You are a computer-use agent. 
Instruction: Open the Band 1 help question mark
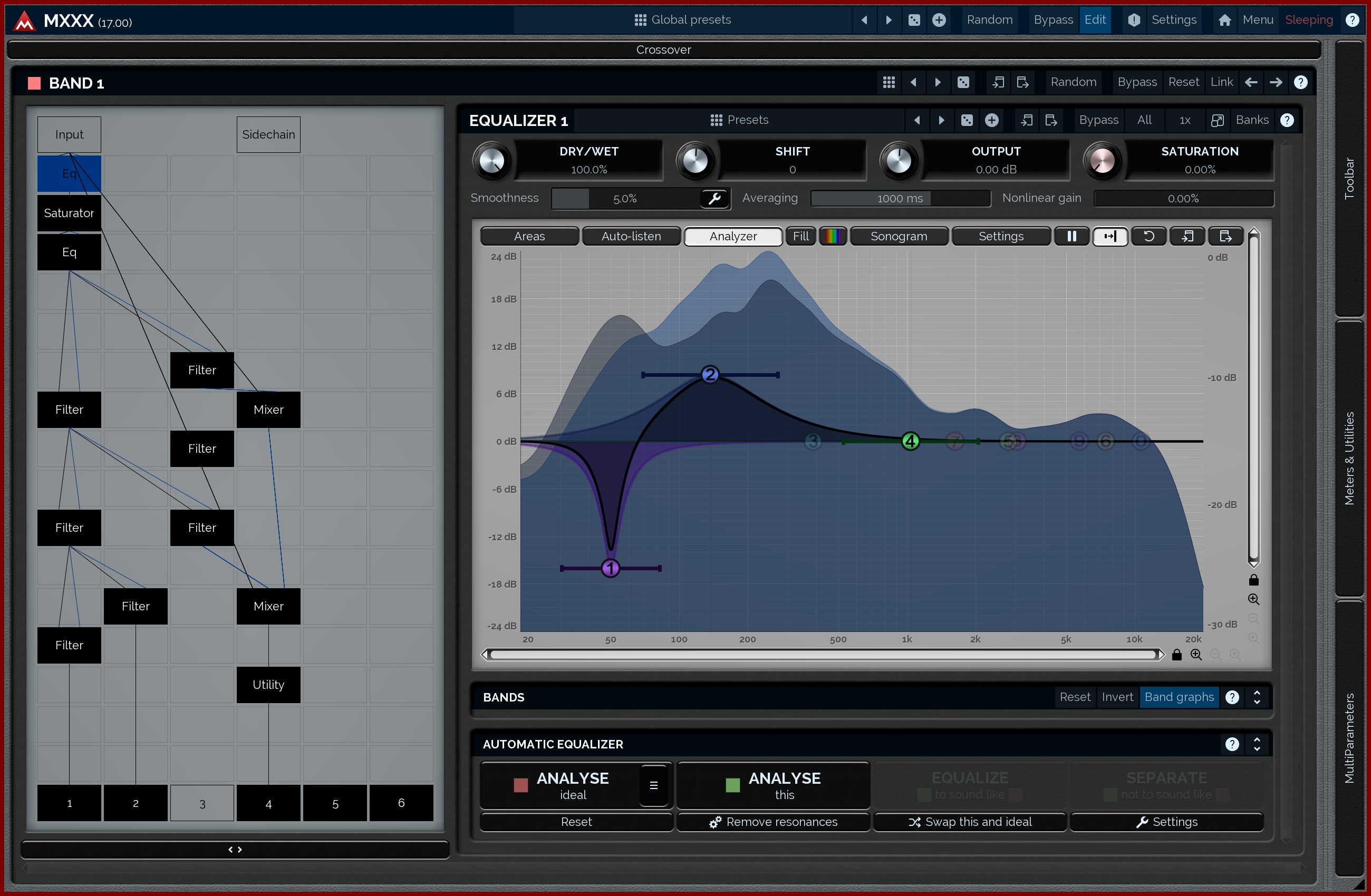pos(1300,82)
